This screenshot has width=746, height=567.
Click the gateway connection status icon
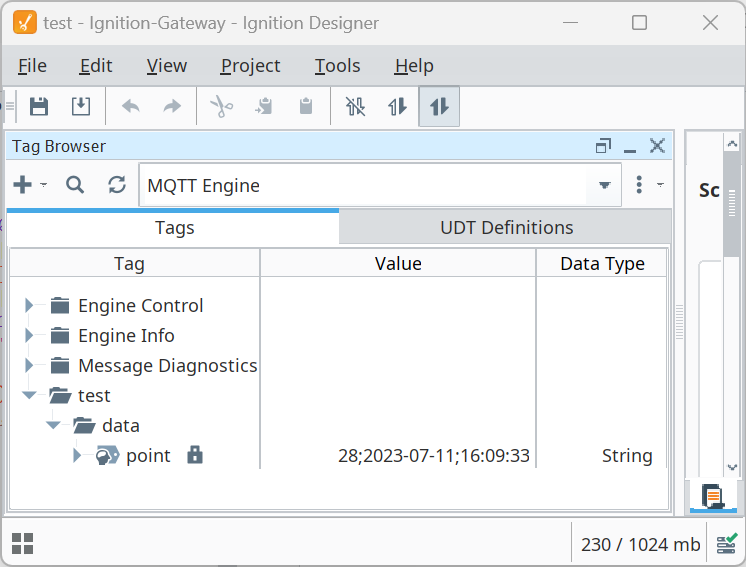point(726,543)
